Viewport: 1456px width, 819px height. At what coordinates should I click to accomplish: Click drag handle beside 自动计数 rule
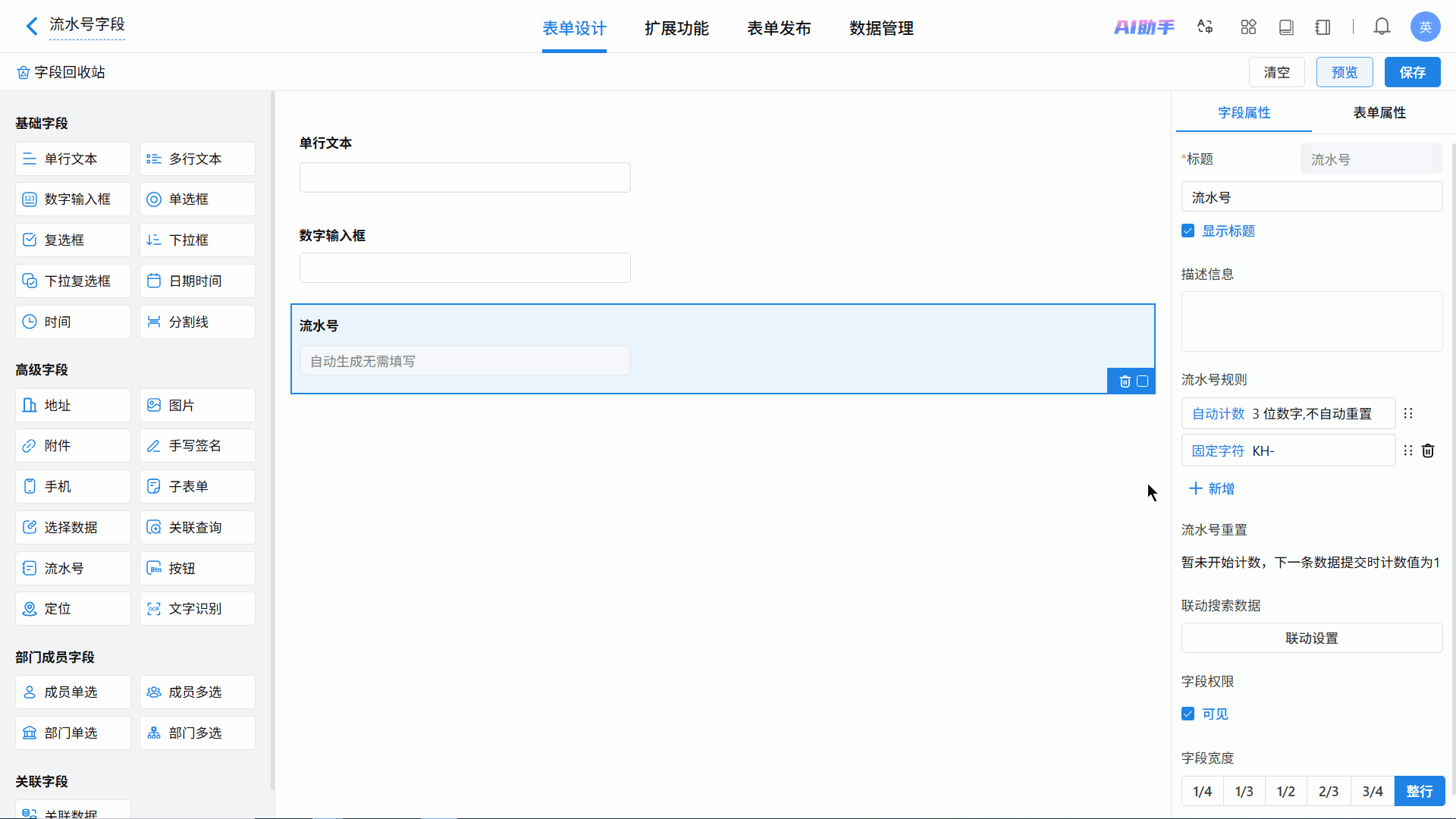[x=1408, y=413]
